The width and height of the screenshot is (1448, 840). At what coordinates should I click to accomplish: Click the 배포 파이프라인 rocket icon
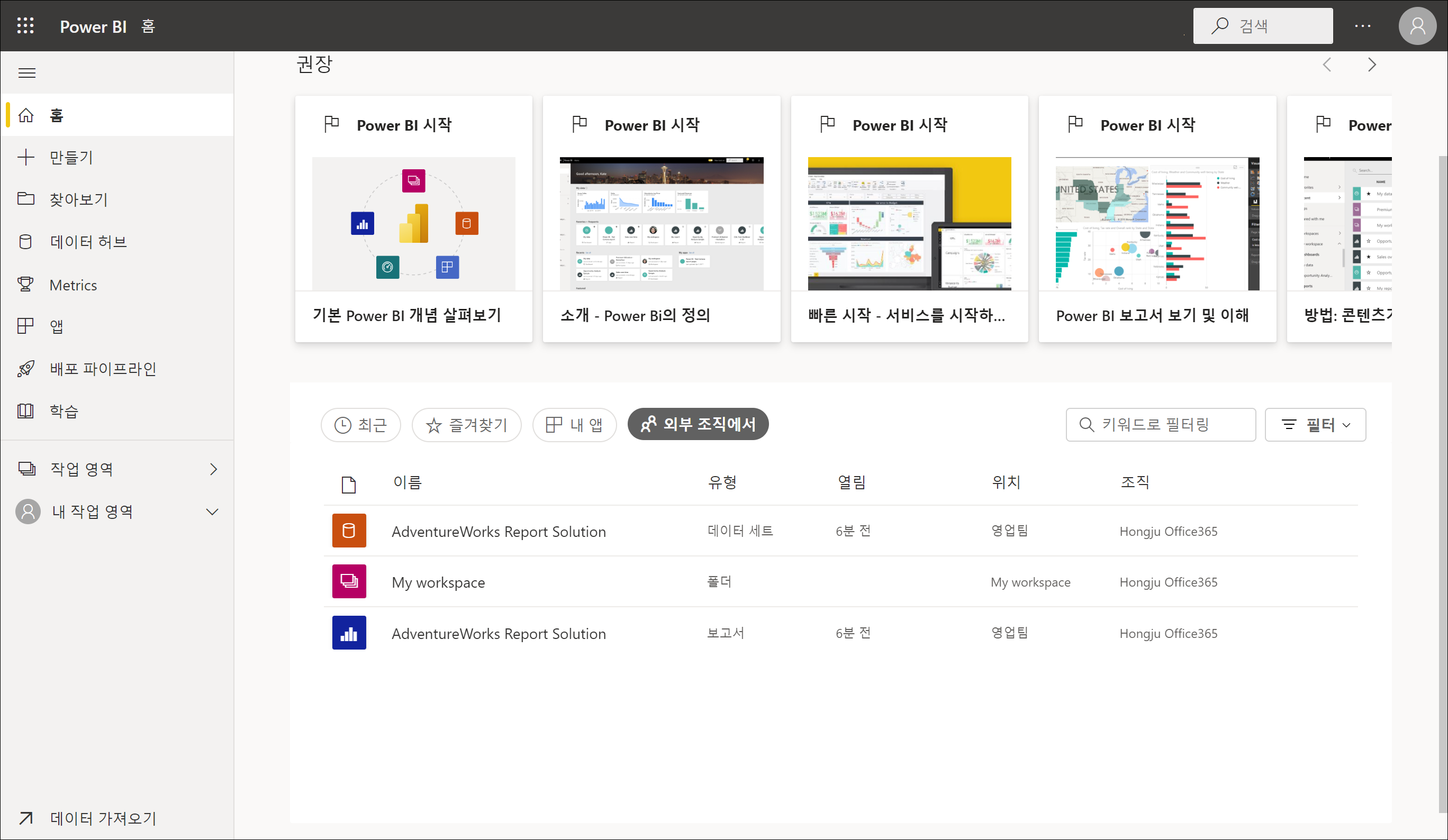25,369
